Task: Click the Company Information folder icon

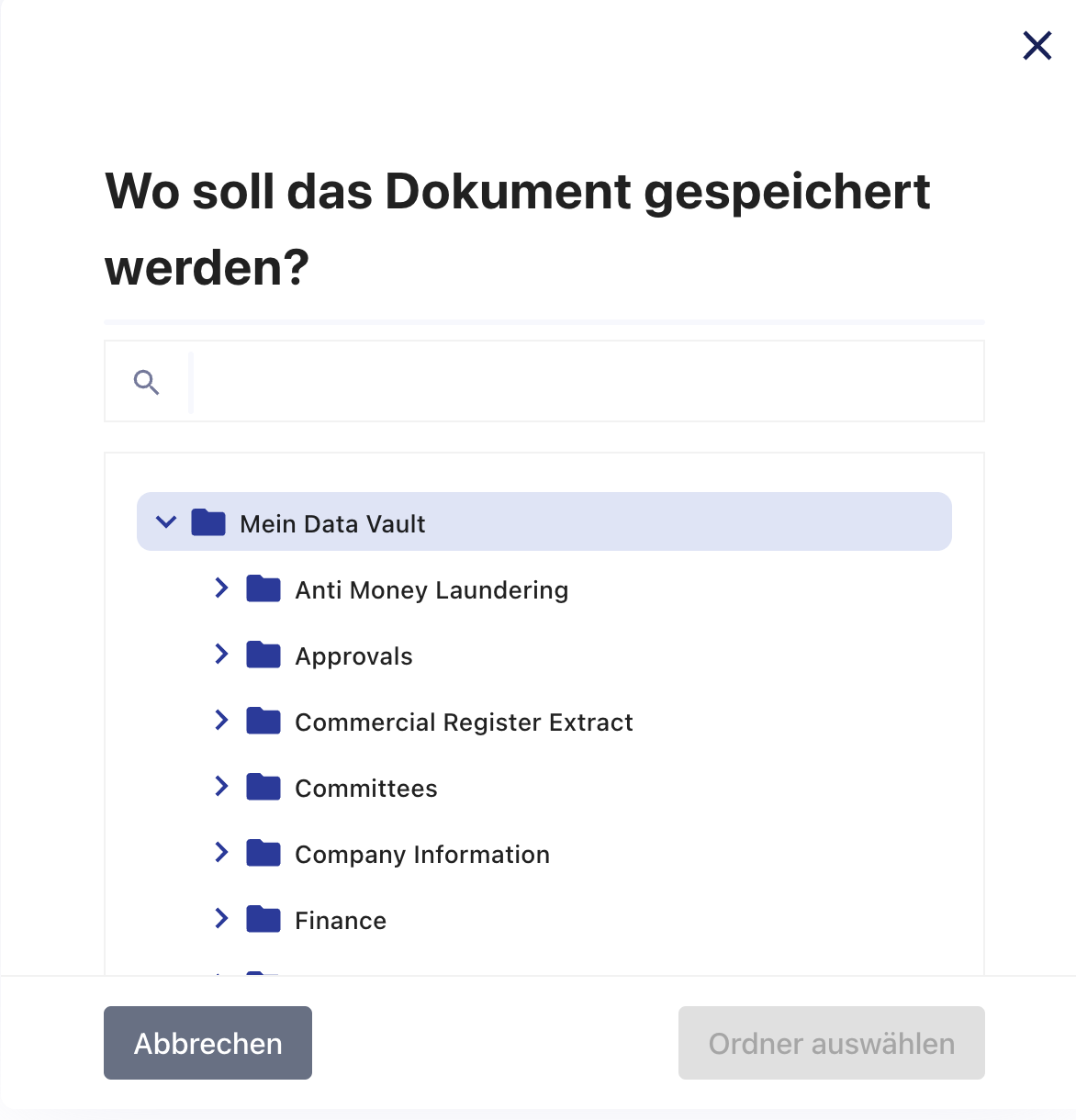Action: [263, 853]
